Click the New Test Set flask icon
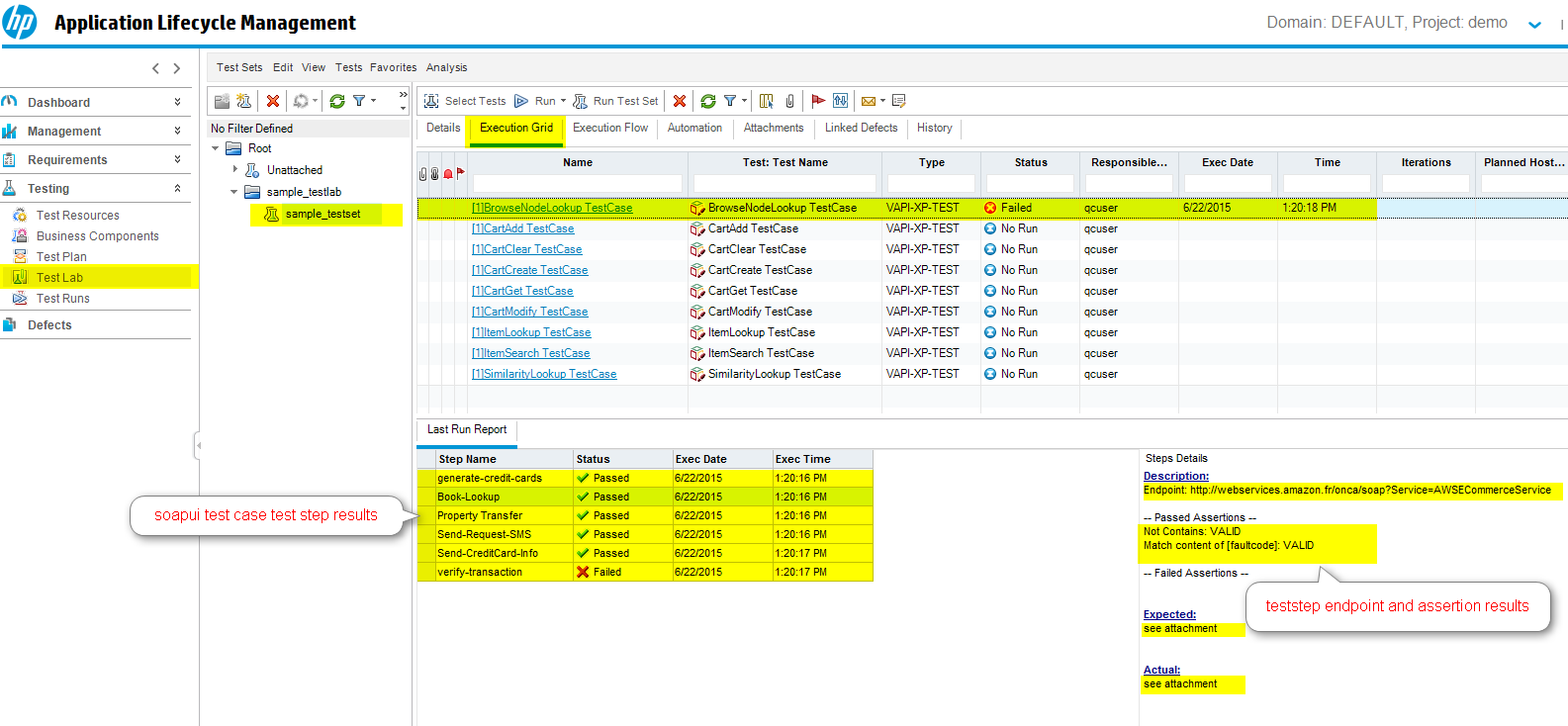The image size is (1568, 726). pos(243,101)
